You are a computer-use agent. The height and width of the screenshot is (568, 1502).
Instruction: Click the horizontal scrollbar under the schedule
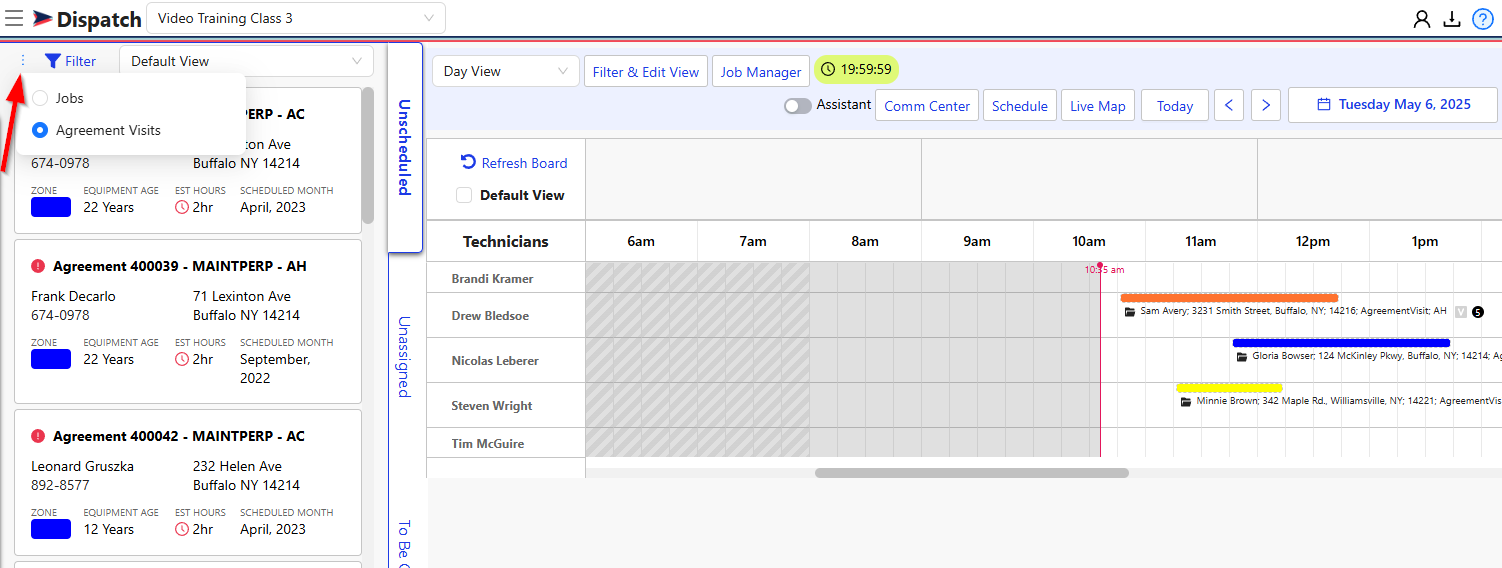pos(971,473)
